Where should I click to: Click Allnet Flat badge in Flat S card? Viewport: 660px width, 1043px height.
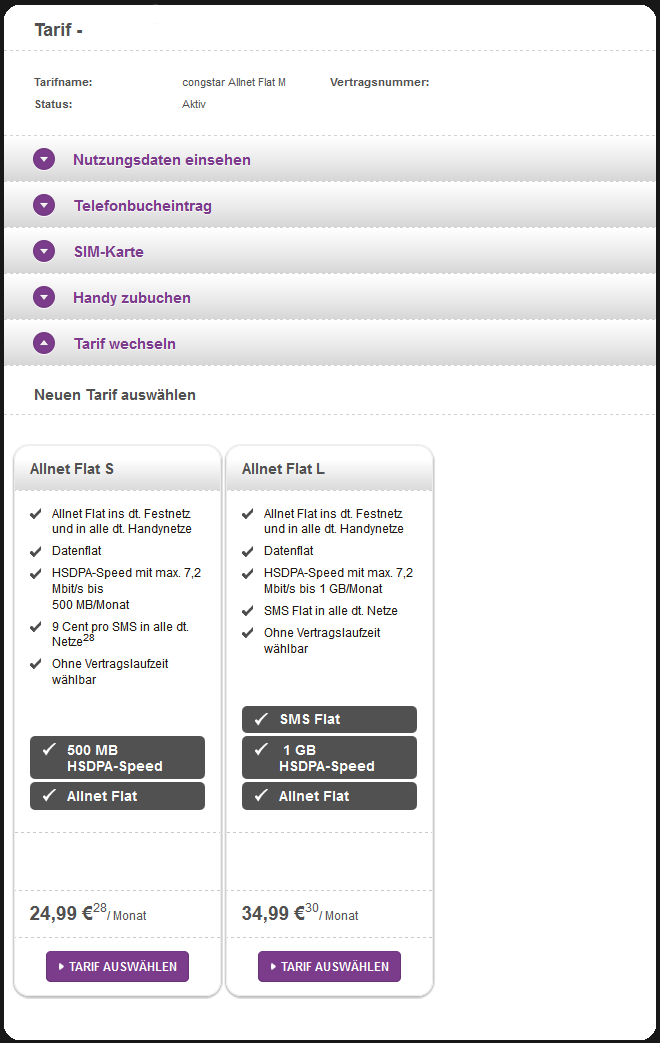[x=117, y=796]
